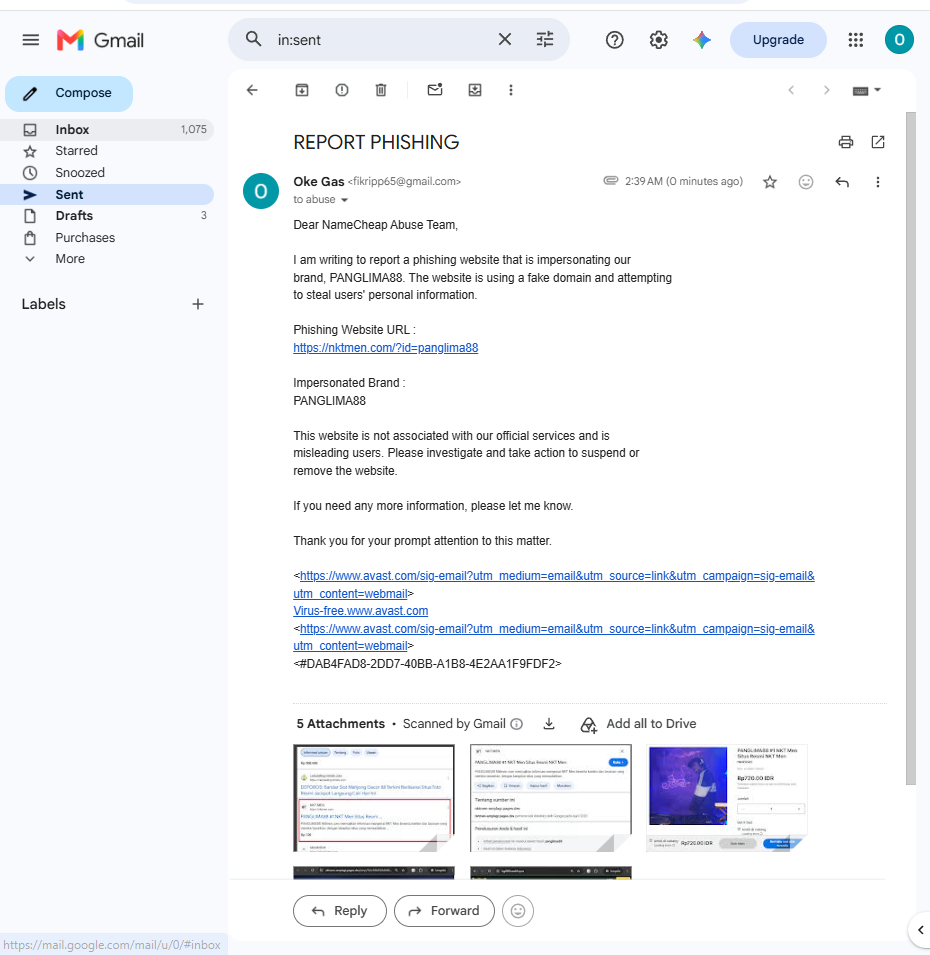930x955 pixels.
Task: Open the Settings gear icon
Action: (x=658, y=40)
